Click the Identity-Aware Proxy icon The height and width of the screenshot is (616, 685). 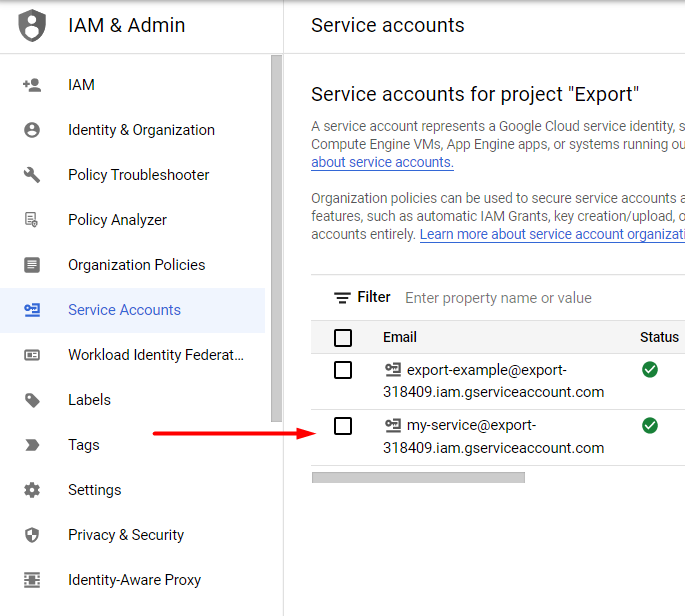click(x=32, y=580)
